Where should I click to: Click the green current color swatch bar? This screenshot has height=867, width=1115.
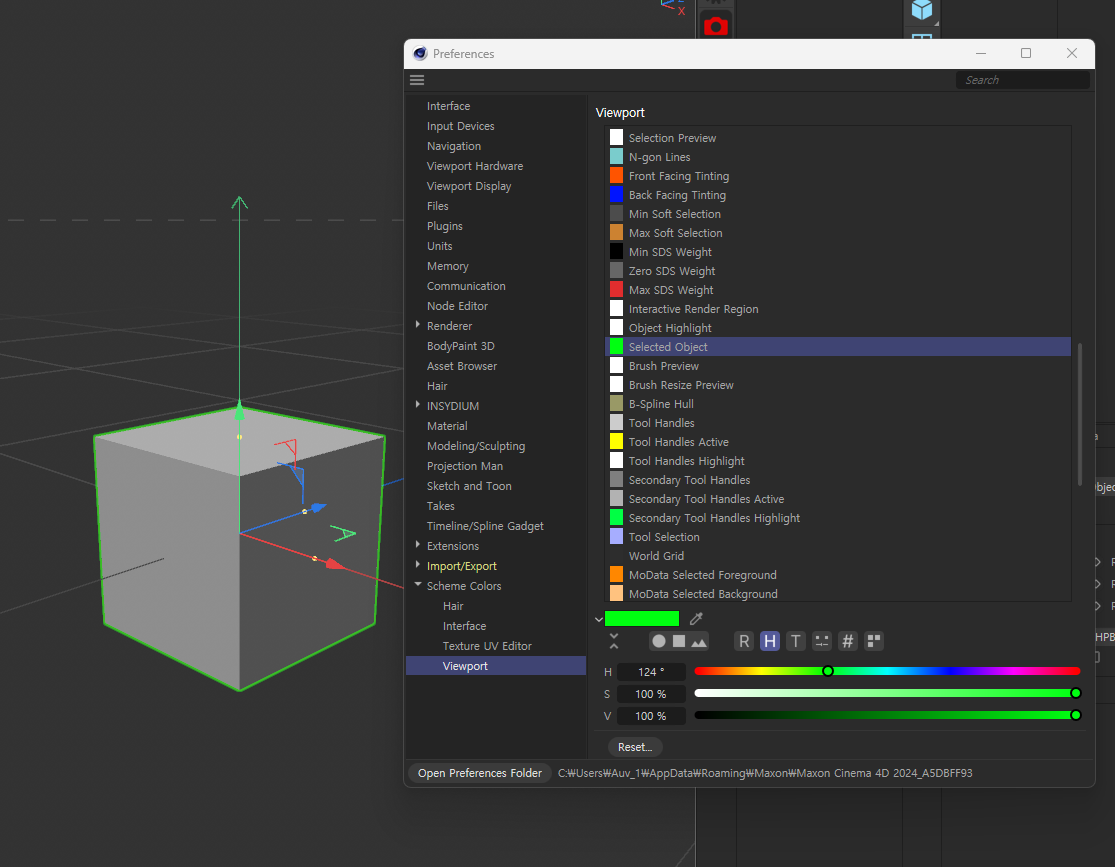point(641,618)
